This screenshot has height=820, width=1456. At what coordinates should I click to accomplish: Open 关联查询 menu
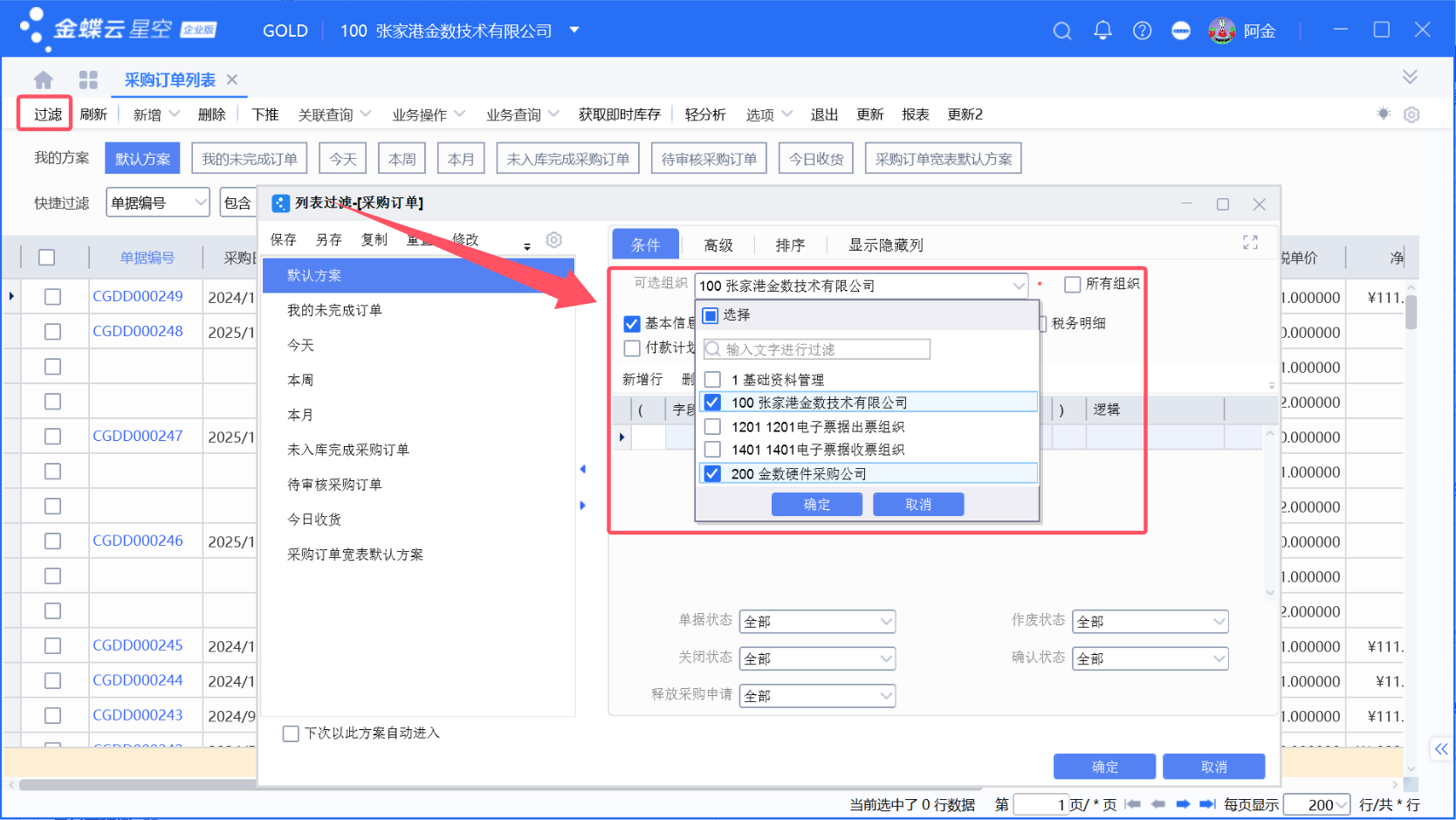(334, 114)
